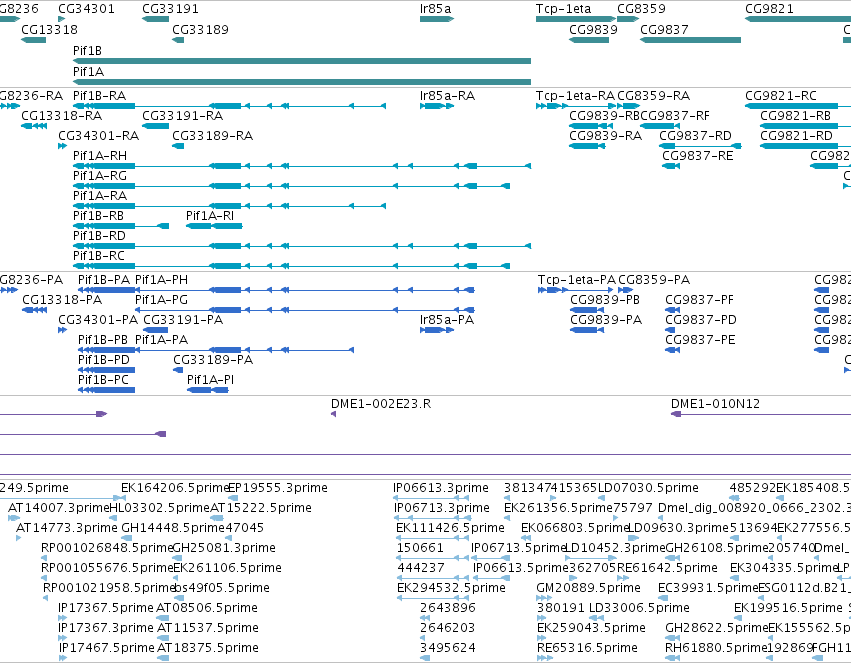
Task: Click the CG9839 gene label
Action: point(593,29)
